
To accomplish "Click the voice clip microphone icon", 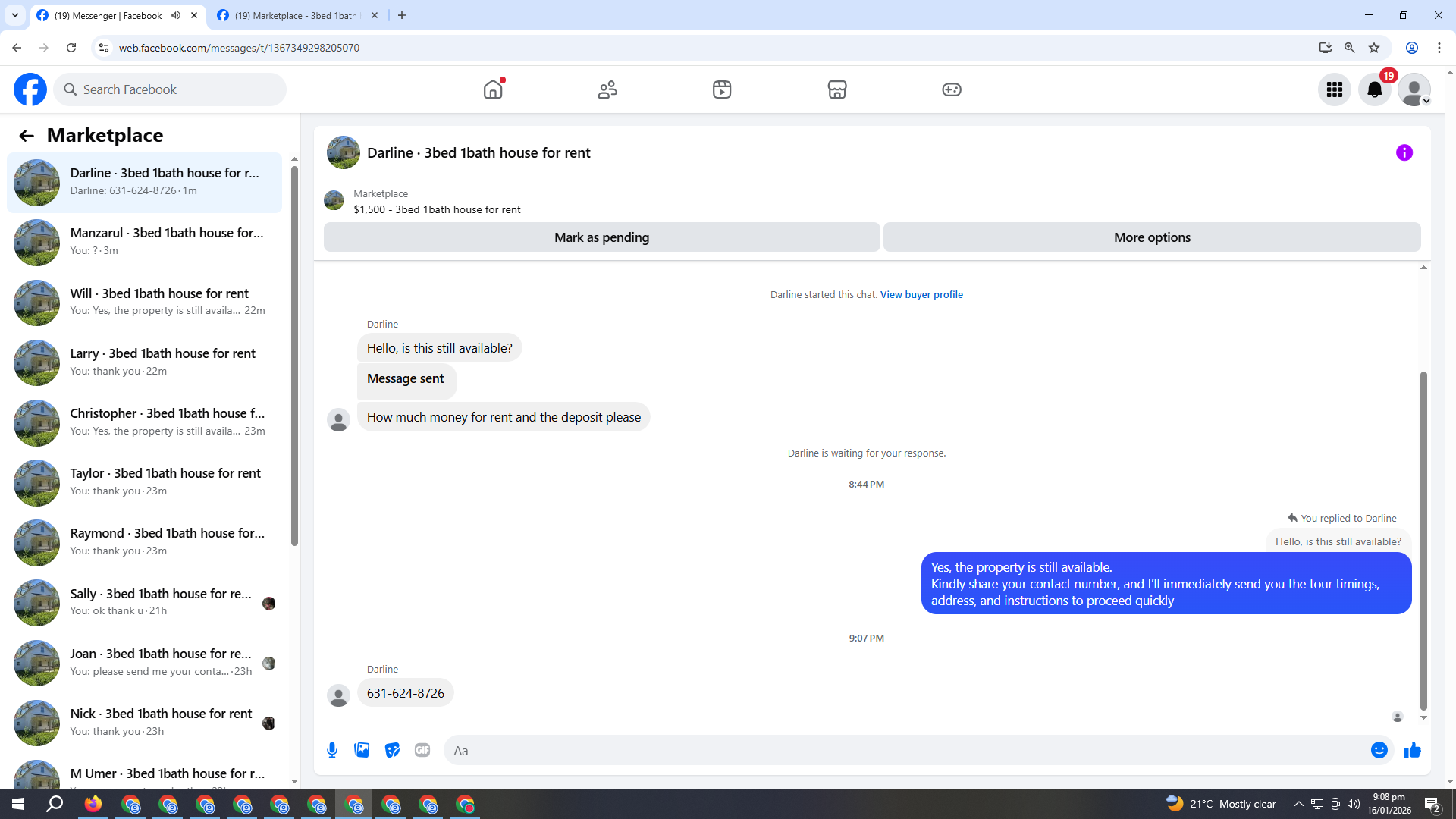I will pyautogui.click(x=332, y=750).
